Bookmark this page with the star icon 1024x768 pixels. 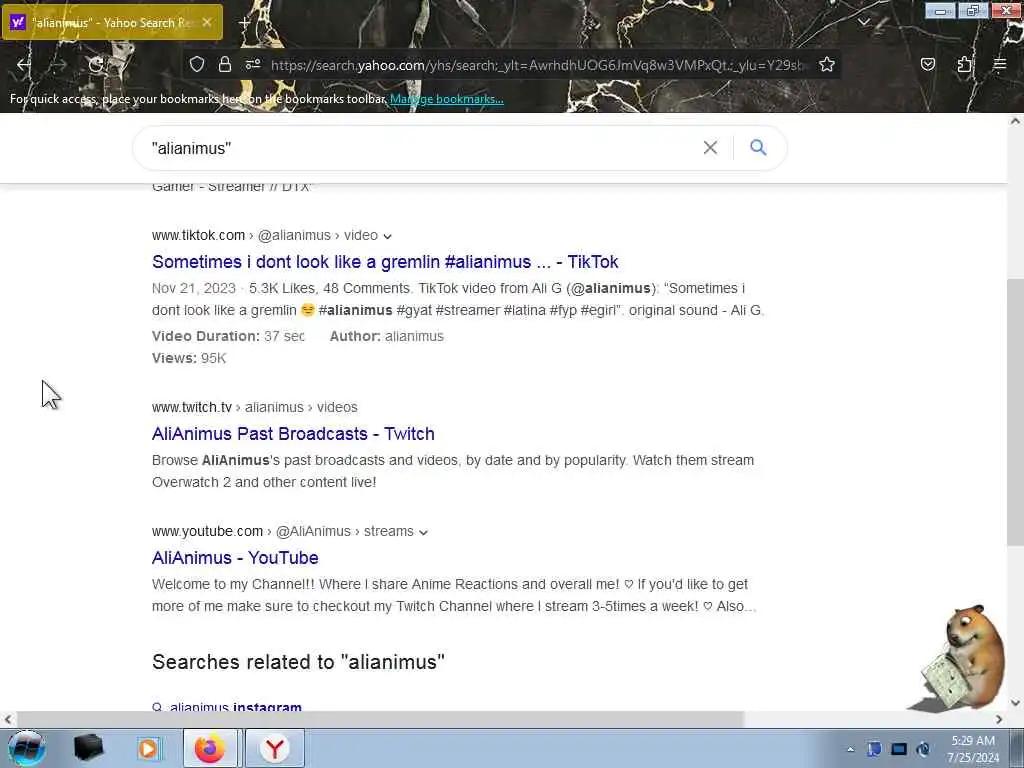pos(827,64)
